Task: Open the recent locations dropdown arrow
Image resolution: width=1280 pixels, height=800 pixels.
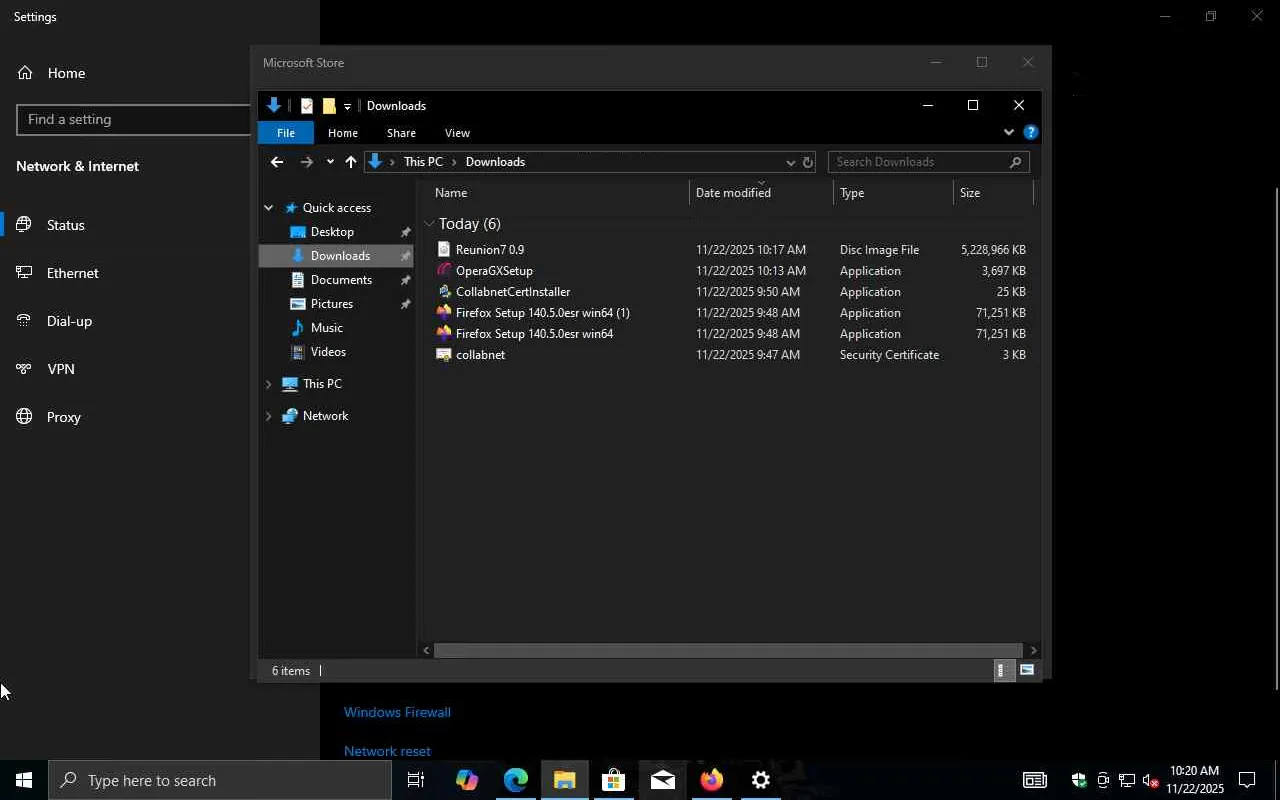Action: point(330,162)
